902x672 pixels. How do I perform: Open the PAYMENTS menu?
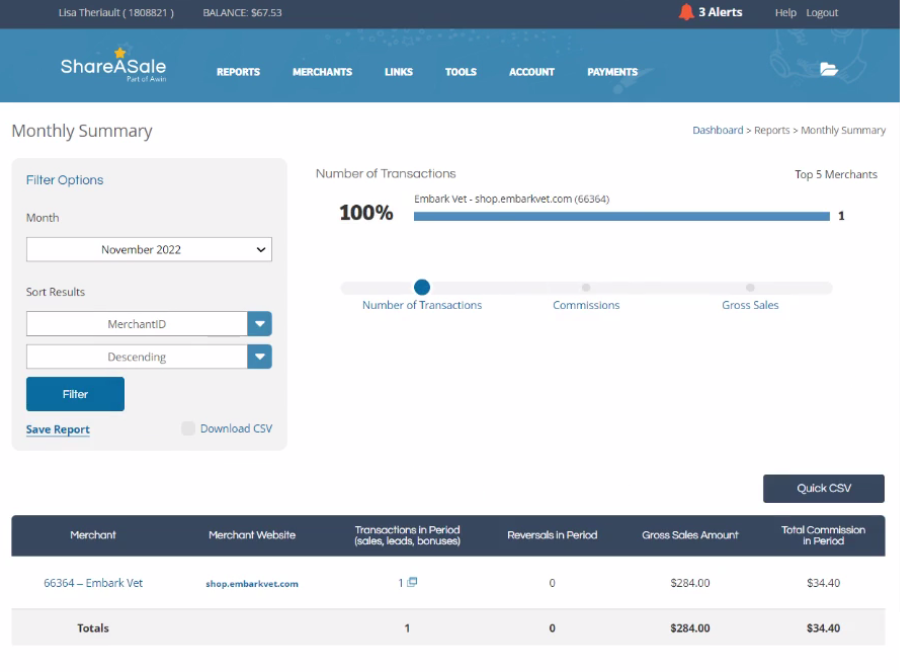[612, 72]
